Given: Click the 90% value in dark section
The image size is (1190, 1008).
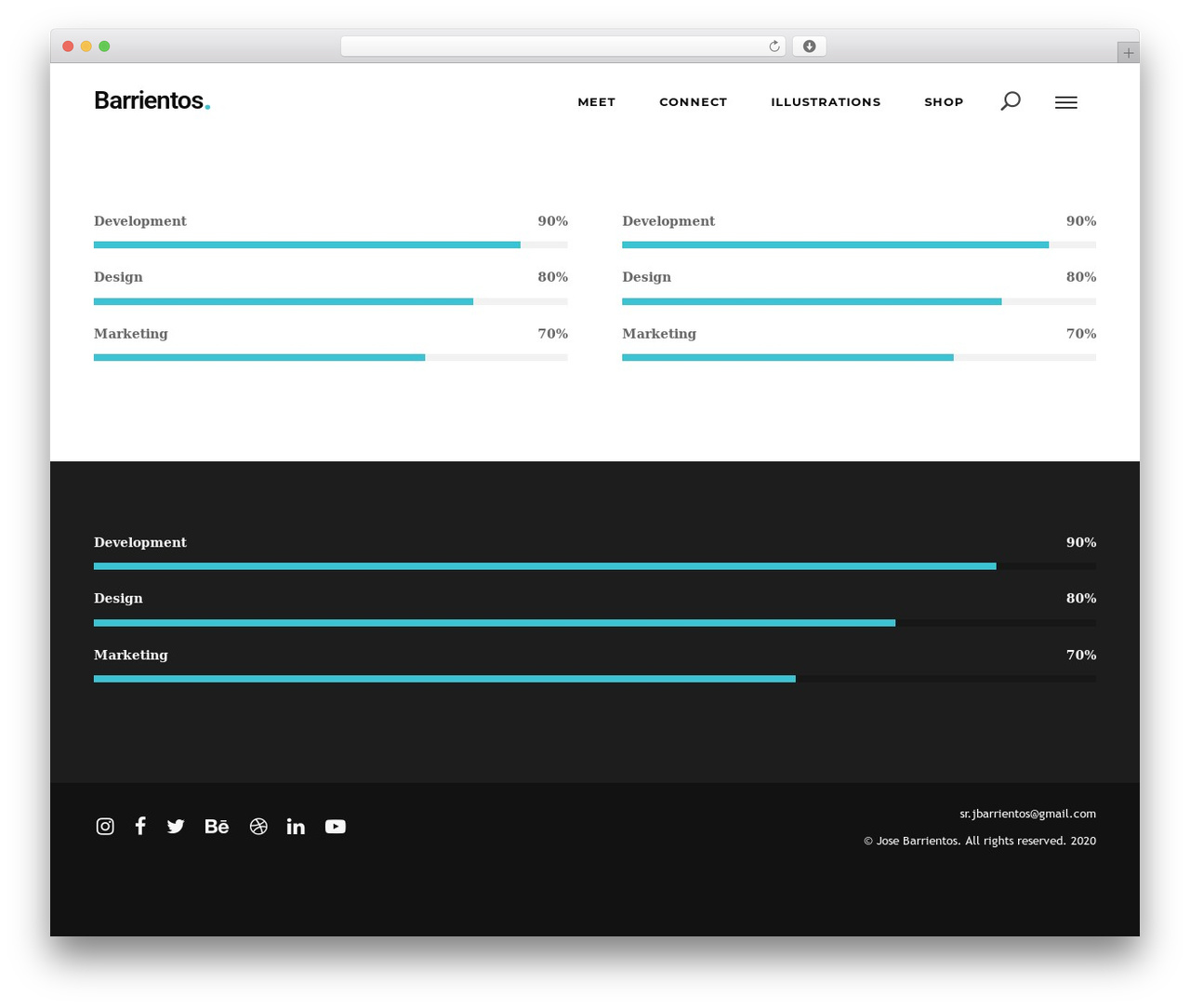Looking at the screenshot, I should point(1081,542).
